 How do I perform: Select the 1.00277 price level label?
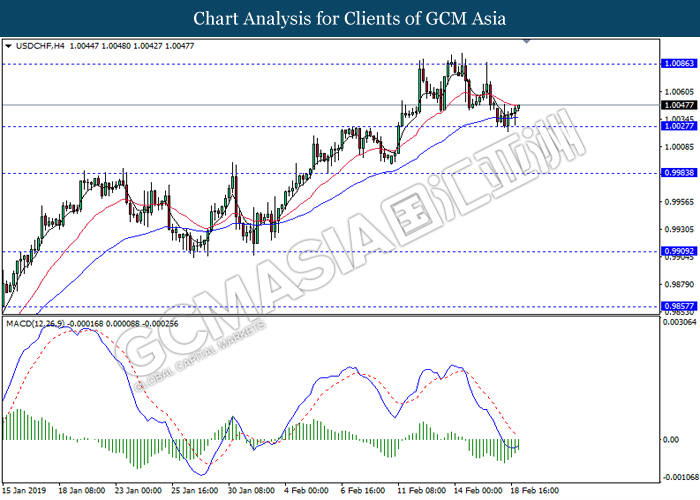(x=679, y=126)
